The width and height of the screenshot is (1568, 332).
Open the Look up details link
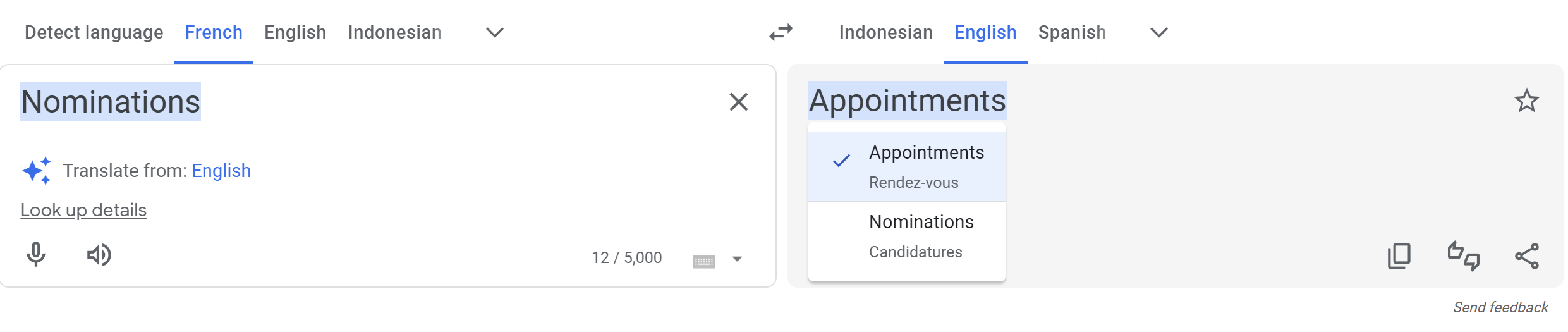(83, 210)
